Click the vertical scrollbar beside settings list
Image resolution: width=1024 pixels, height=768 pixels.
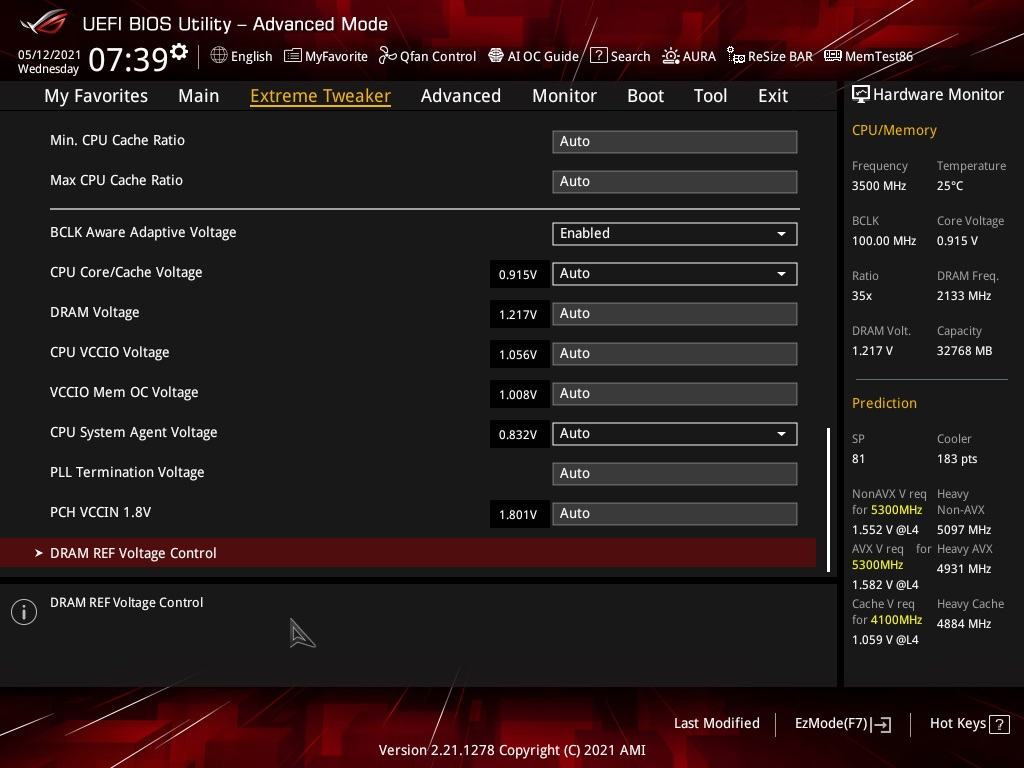pyautogui.click(x=828, y=500)
